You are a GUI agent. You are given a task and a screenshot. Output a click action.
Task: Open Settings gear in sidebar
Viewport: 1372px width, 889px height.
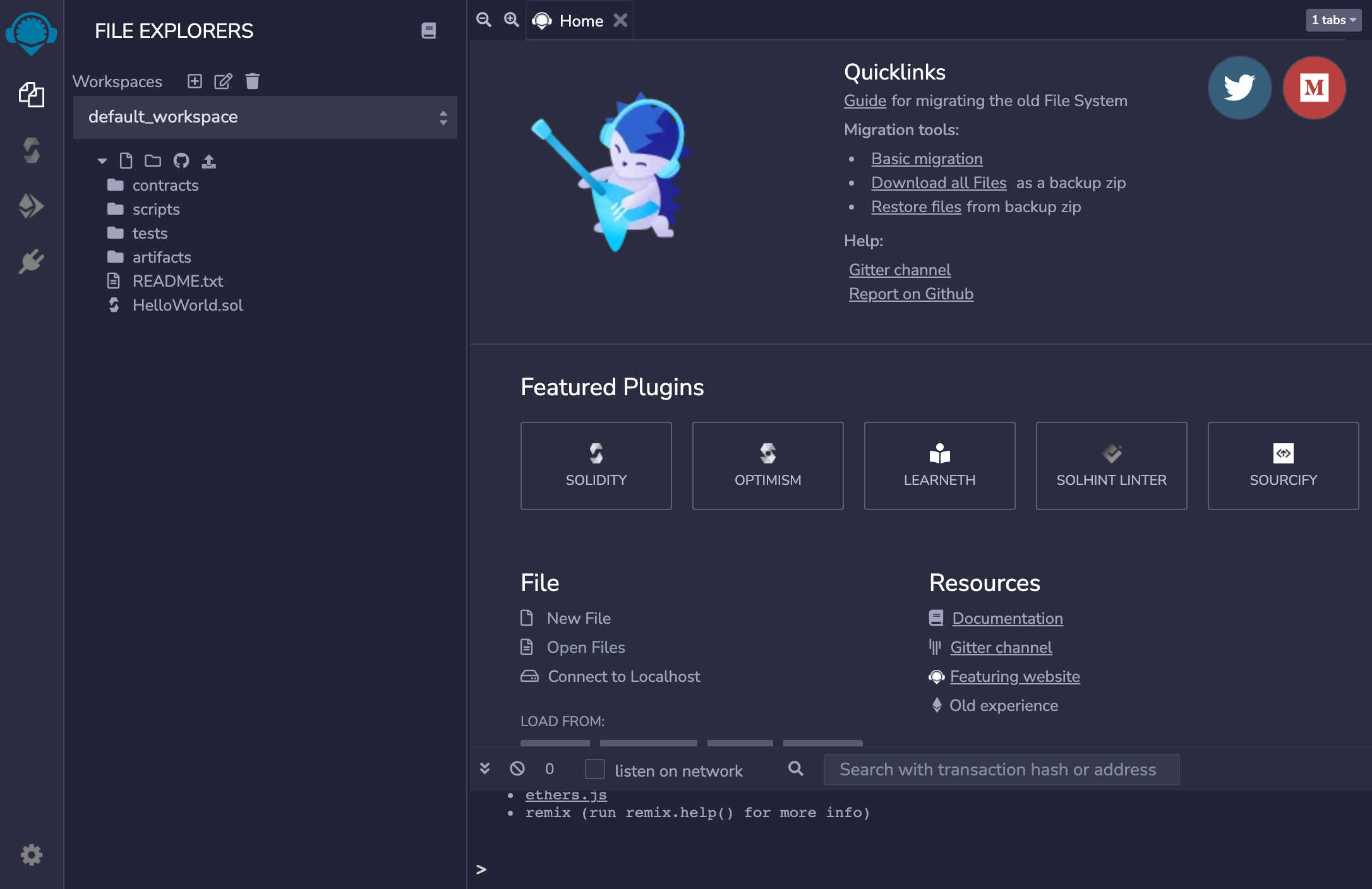pos(31,855)
